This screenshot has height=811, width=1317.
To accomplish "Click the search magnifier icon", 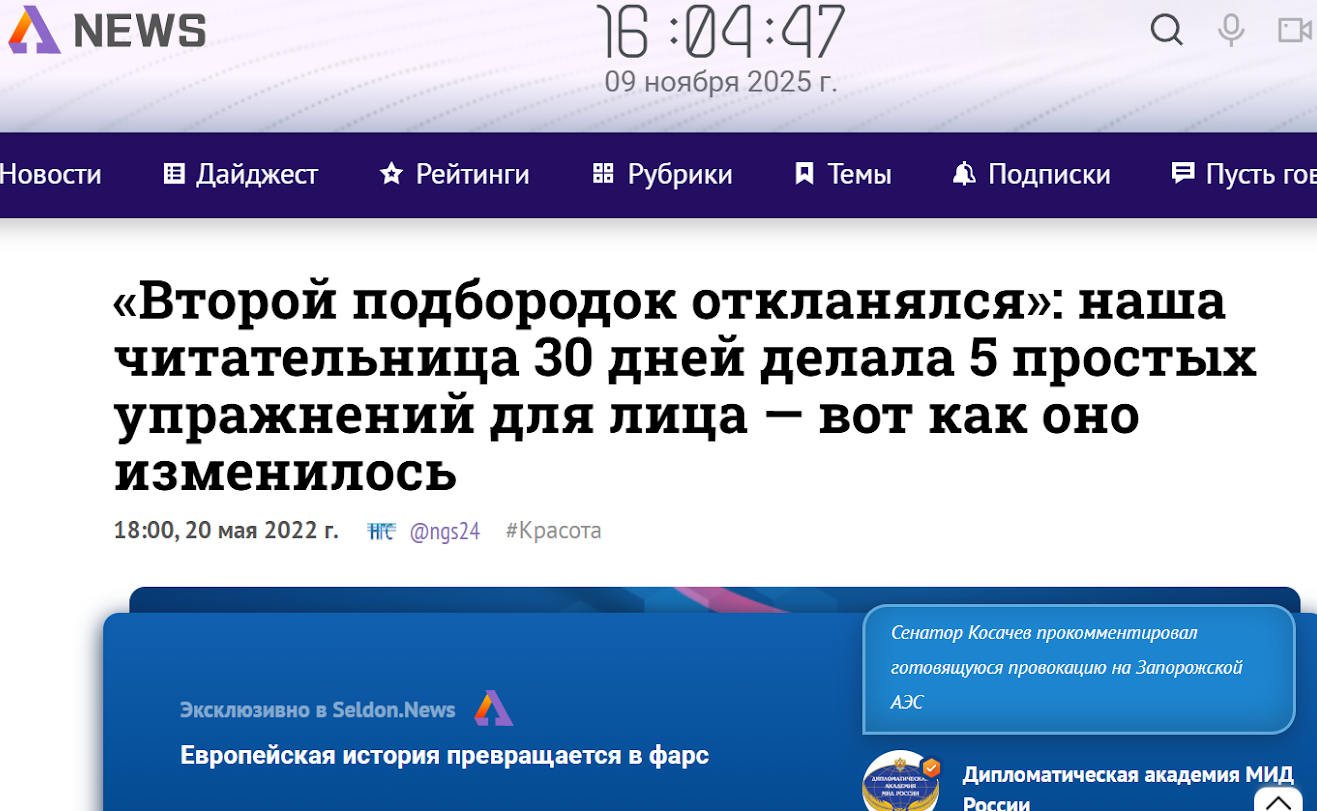I will [1166, 30].
